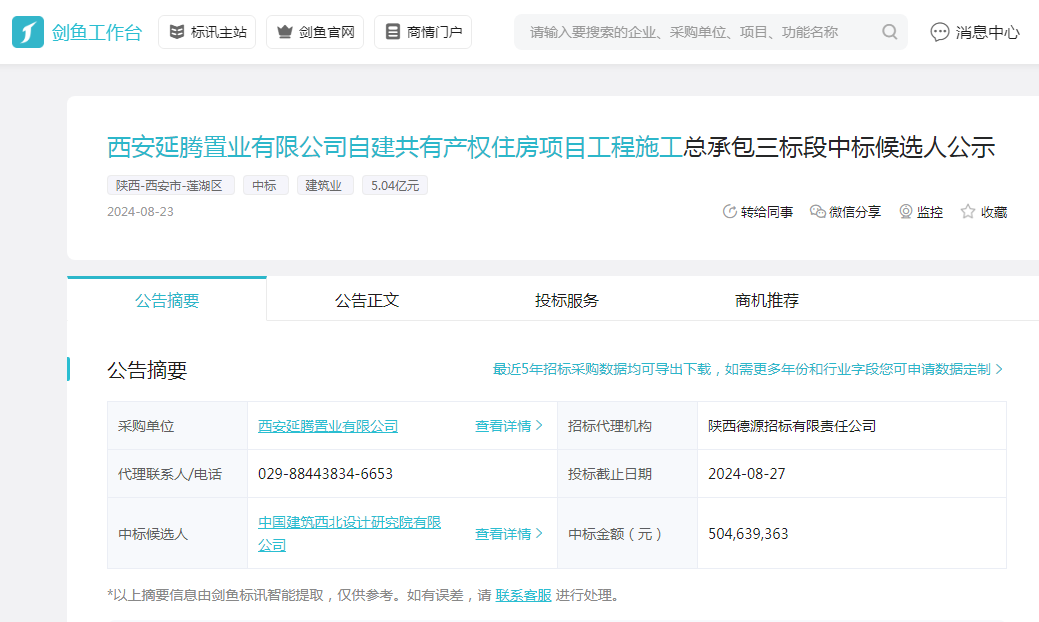The height and width of the screenshot is (622, 1039).
Task: Click the 剑鱼工作台 logo icon
Action: pyautogui.click(x=28, y=32)
